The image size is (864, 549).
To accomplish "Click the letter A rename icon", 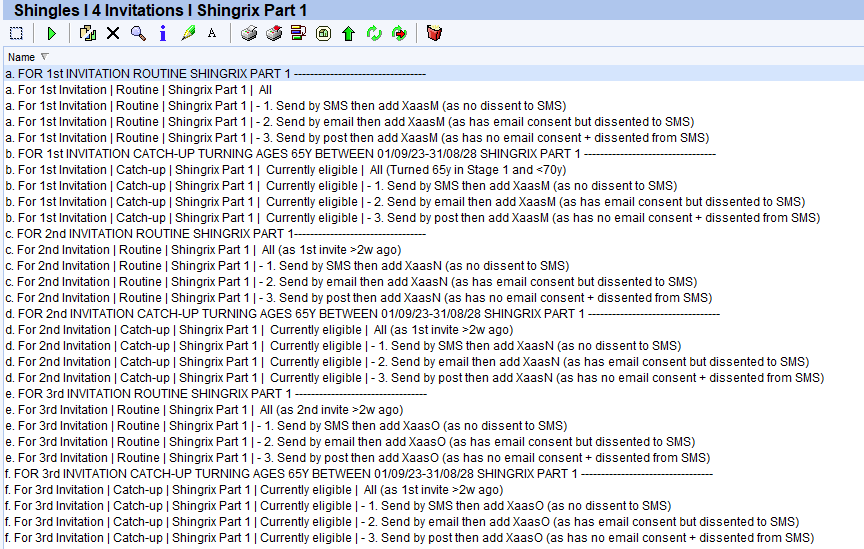I will [x=212, y=34].
